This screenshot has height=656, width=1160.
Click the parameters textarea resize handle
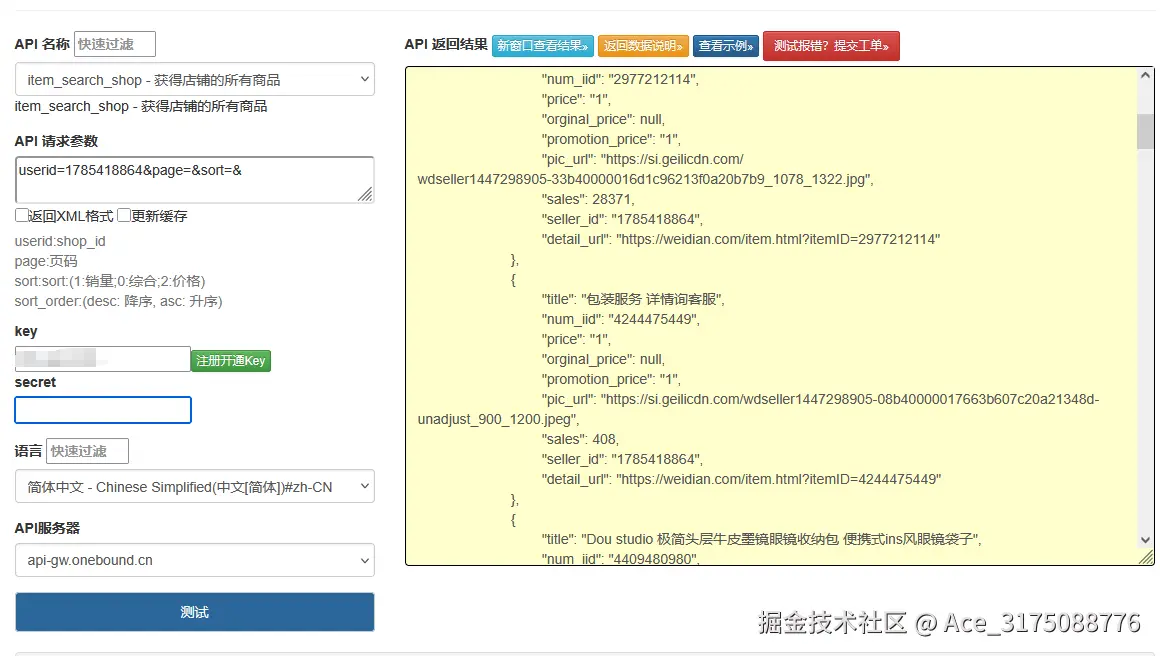coord(365,195)
